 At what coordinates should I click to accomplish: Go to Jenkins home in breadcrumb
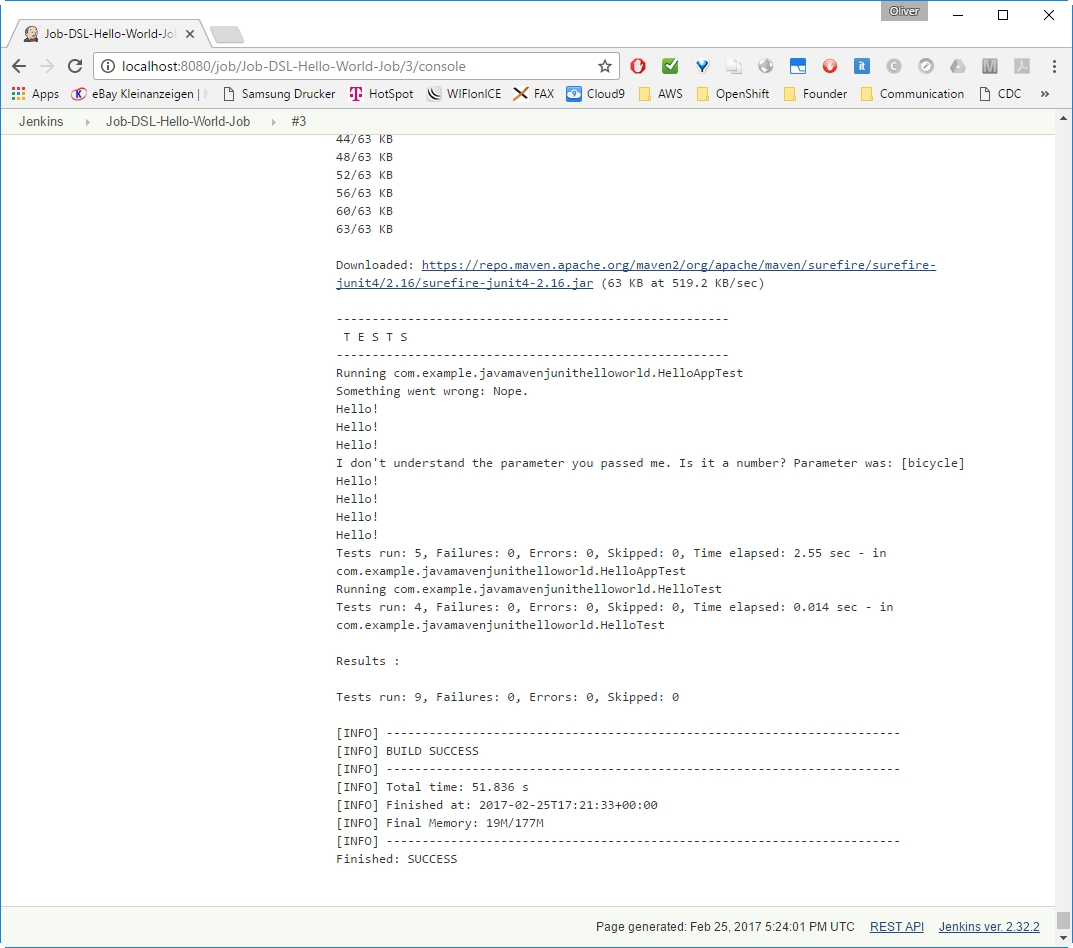41,121
